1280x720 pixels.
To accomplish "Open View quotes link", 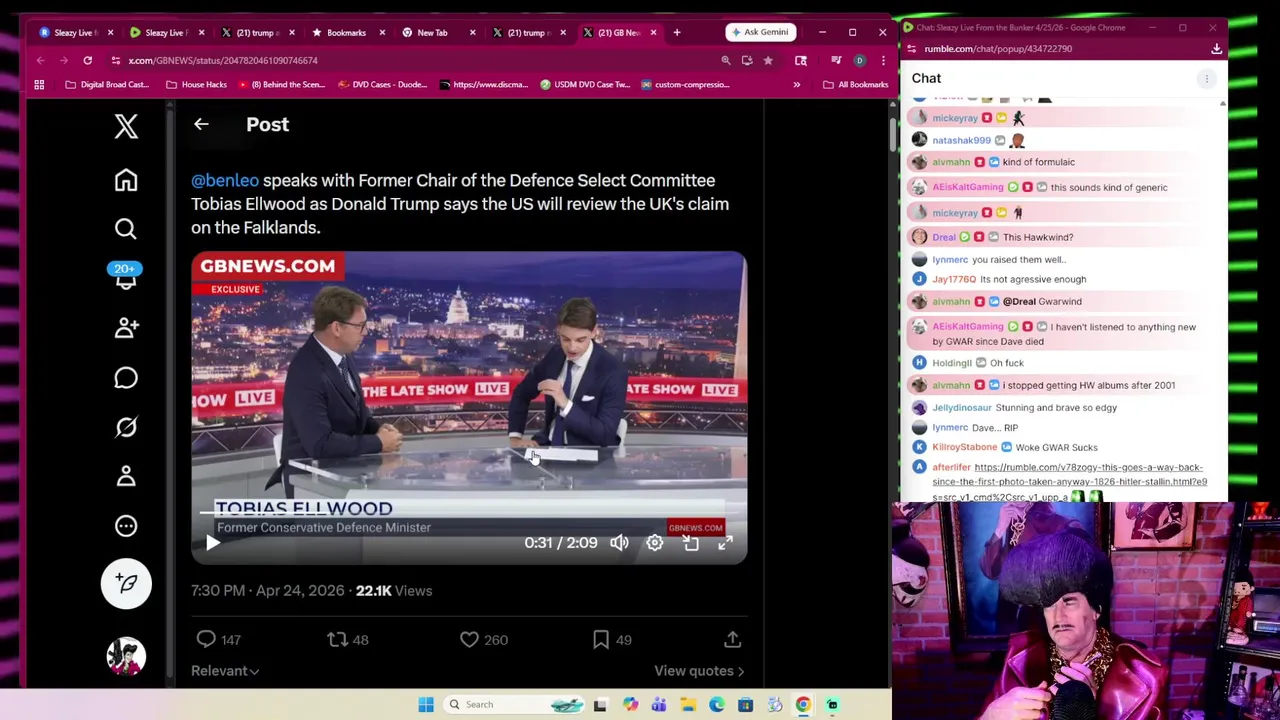I will click(x=699, y=671).
